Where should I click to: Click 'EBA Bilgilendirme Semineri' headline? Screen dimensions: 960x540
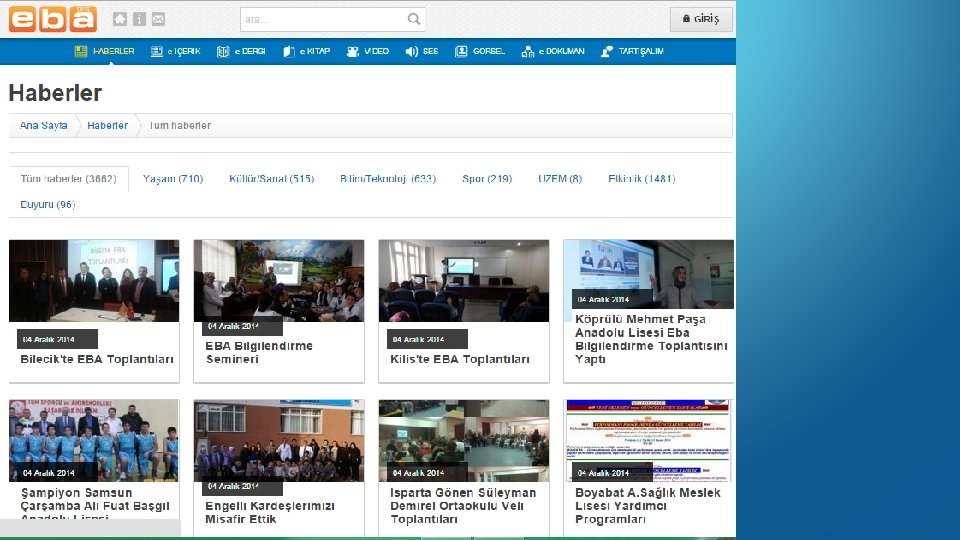coord(259,353)
